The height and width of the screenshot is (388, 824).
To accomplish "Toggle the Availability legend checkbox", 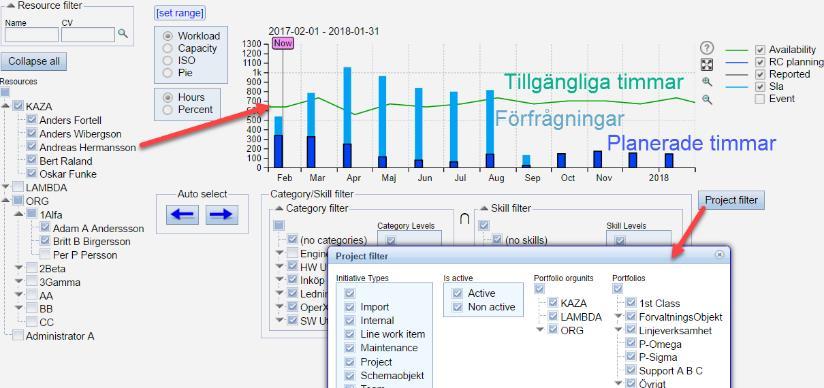I will click(x=760, y=50).
